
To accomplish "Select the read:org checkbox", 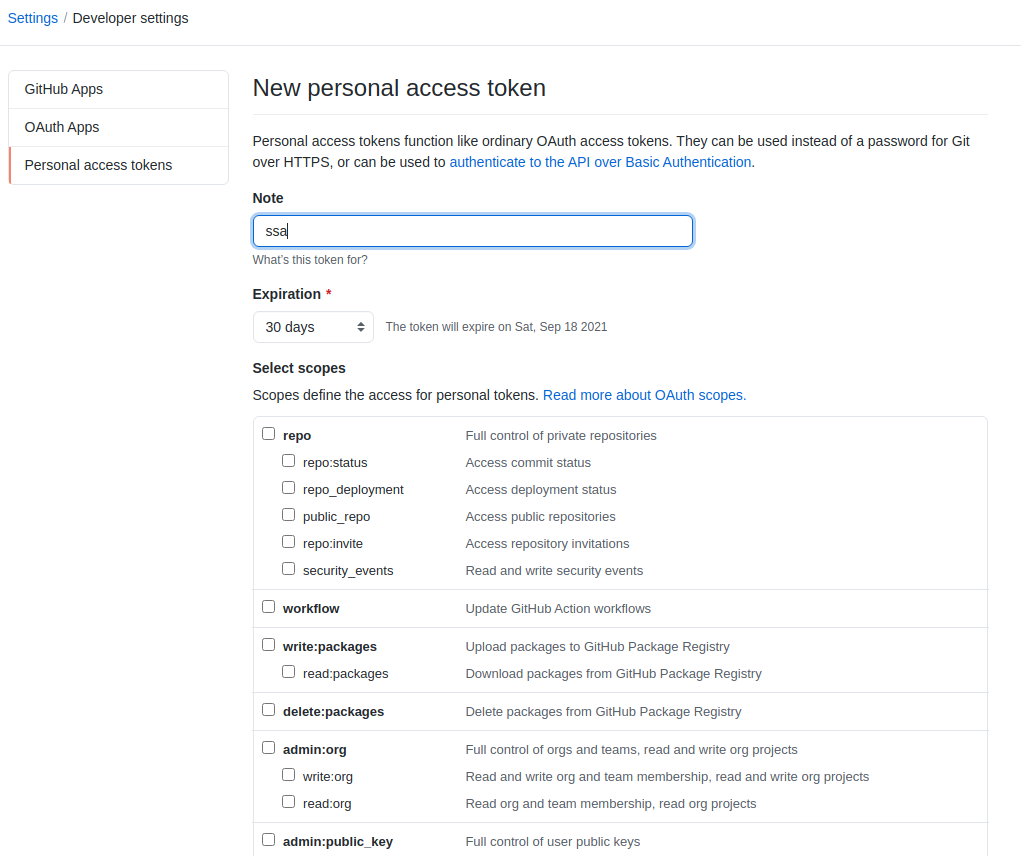I will click(x=288, y=802).
